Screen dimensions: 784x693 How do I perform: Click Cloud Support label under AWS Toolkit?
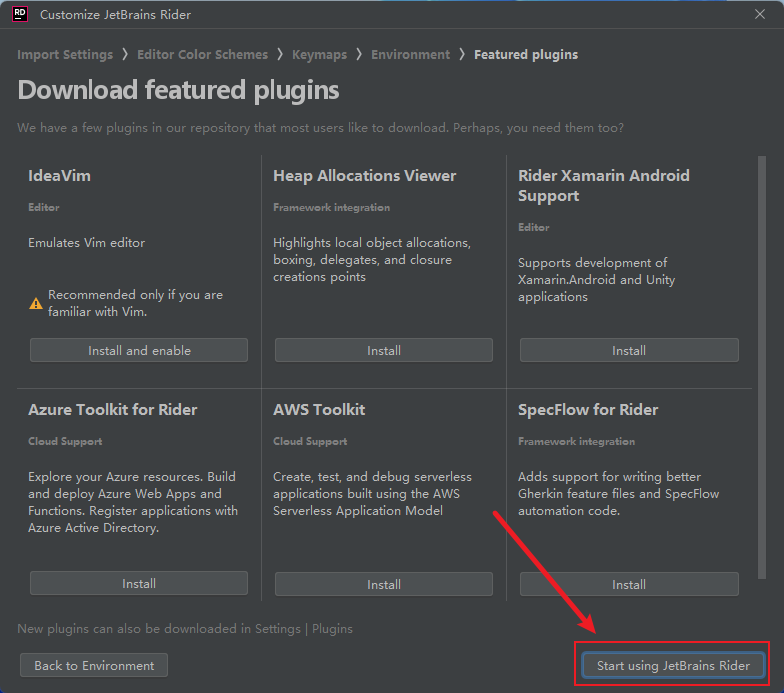pos(310,441)
